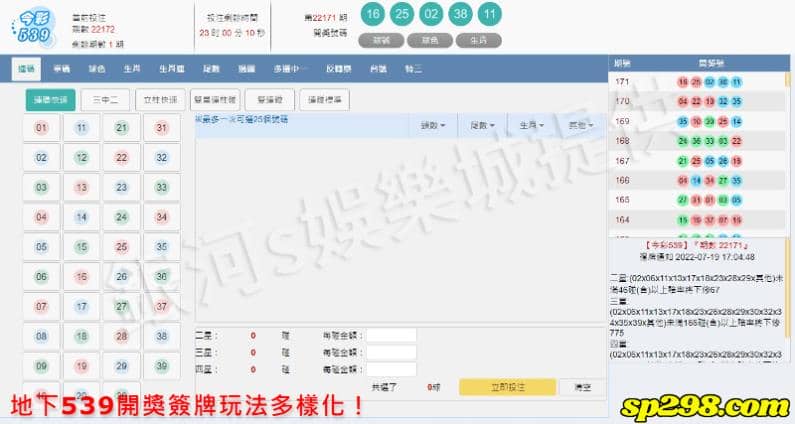
Task: Switch to 尾數 tab in blue navigation bar
Action: click(211, 69)
